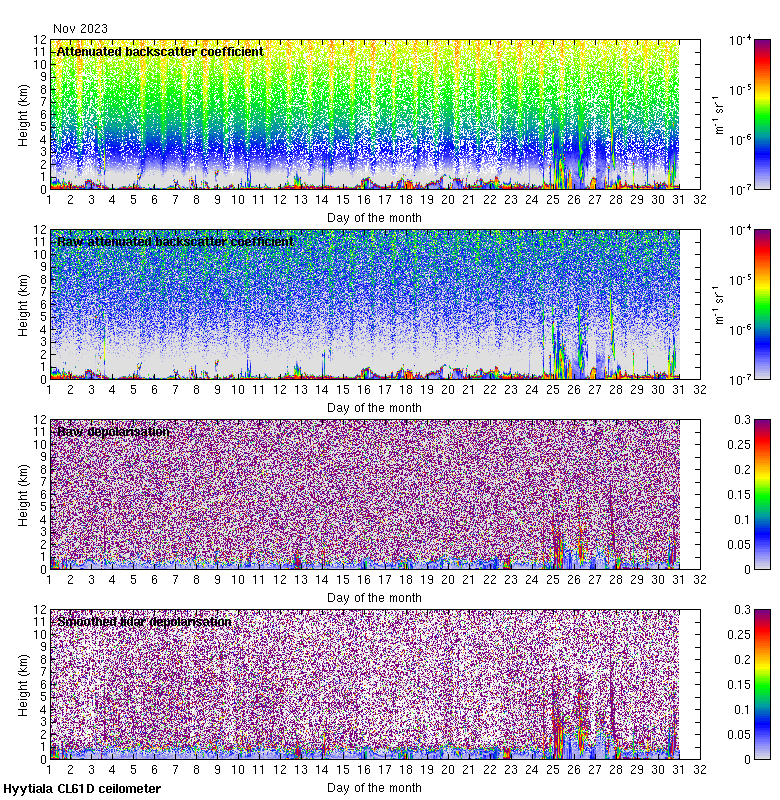Click day 23 on the Raw depolarisation x-axis
This screenshot has height=800, width=780.
(511, 580)
